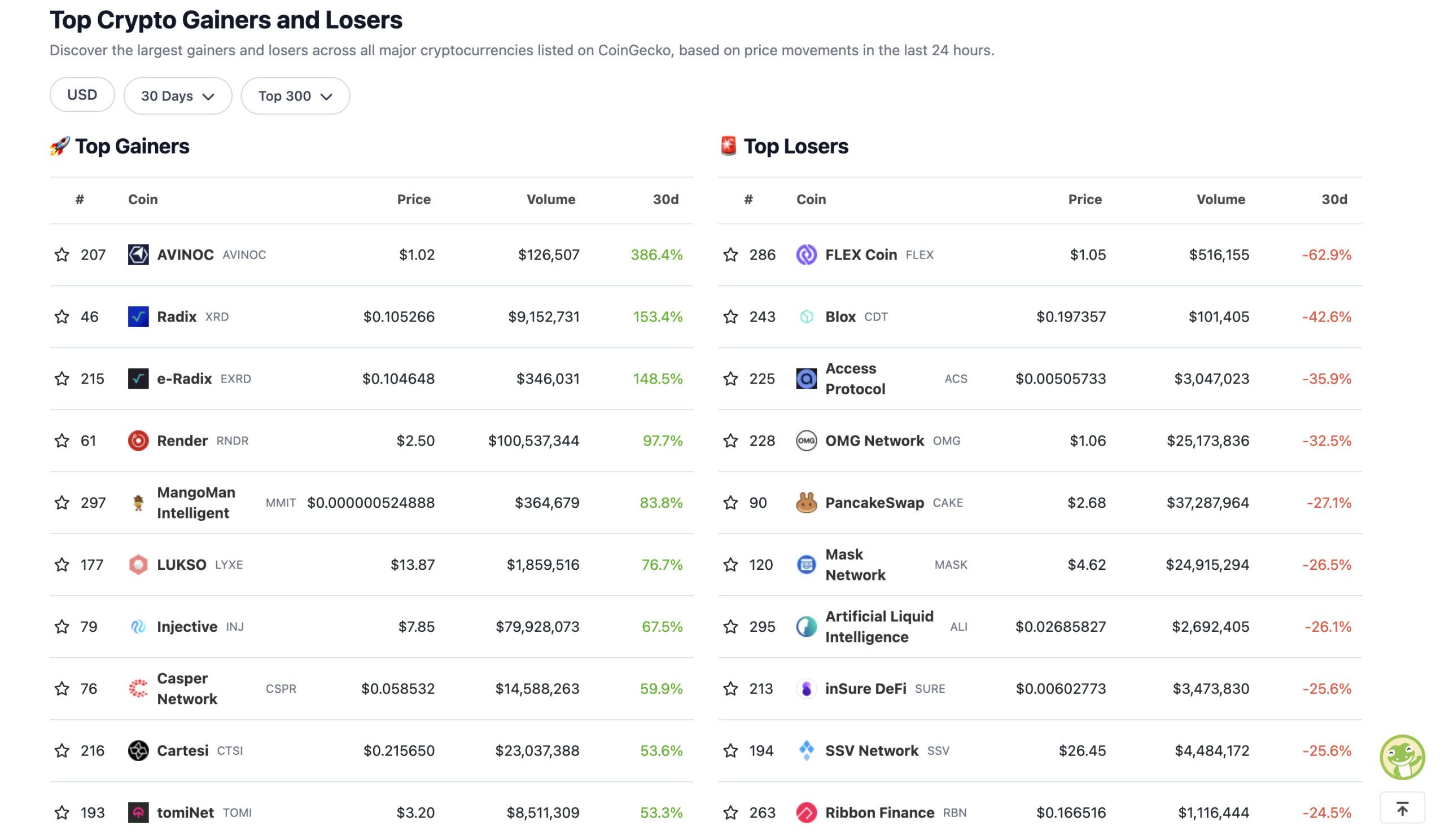Sort gainers by Volume column

[550, 199]
